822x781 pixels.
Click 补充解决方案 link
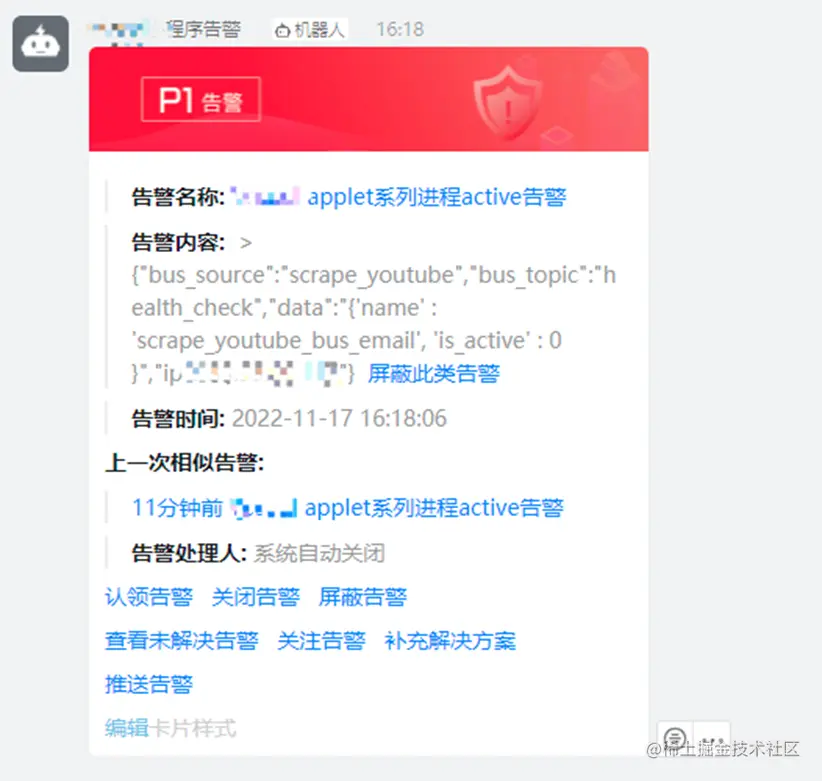[x=450, y=641]
